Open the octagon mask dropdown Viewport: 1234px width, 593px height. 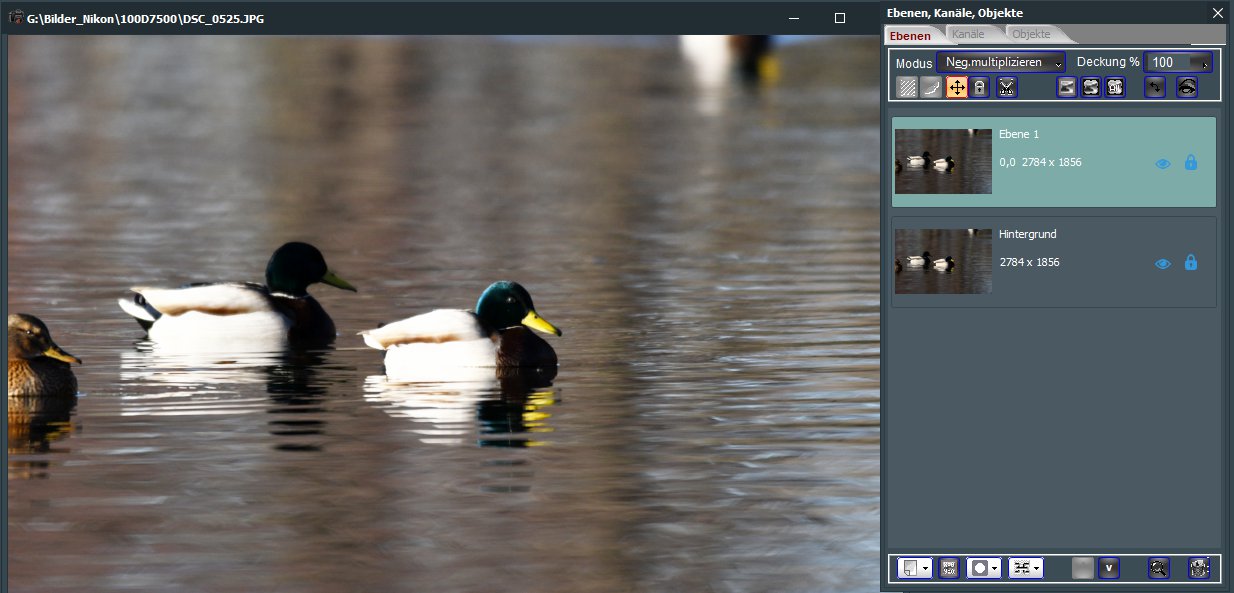point(995,568)
